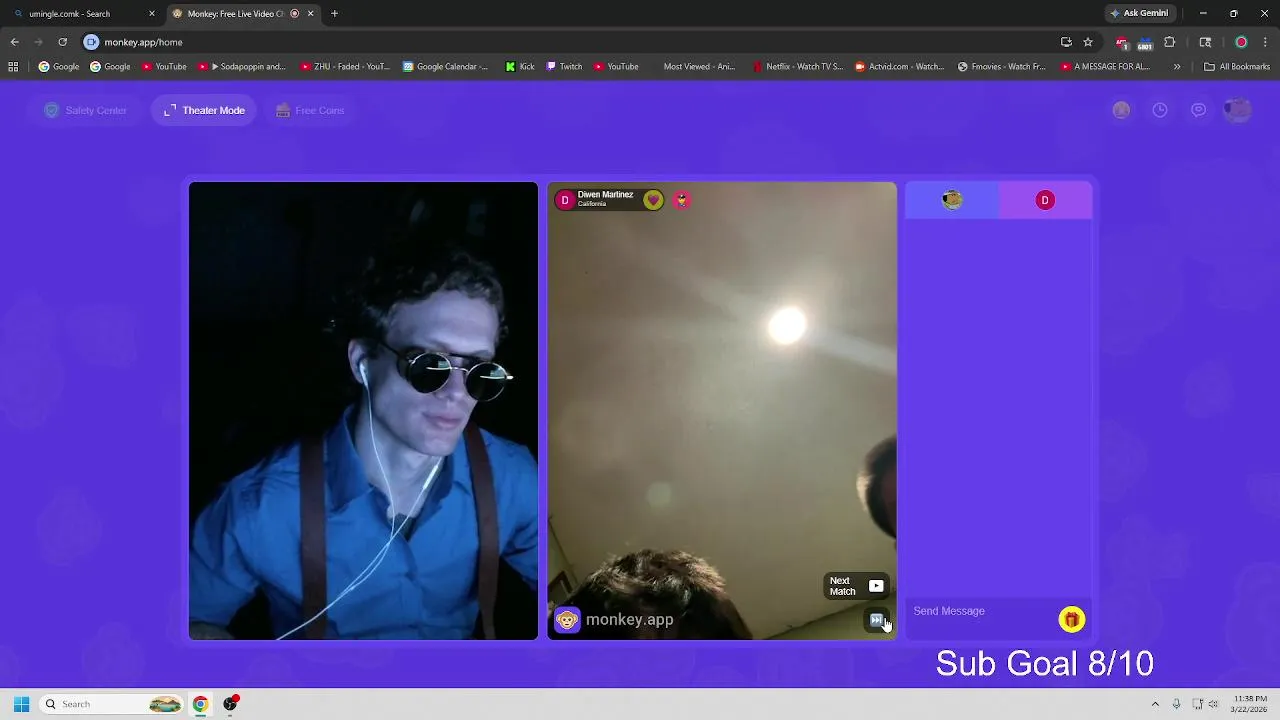Expand the hidden bookmarks chevron

(x=1176, y=67)
